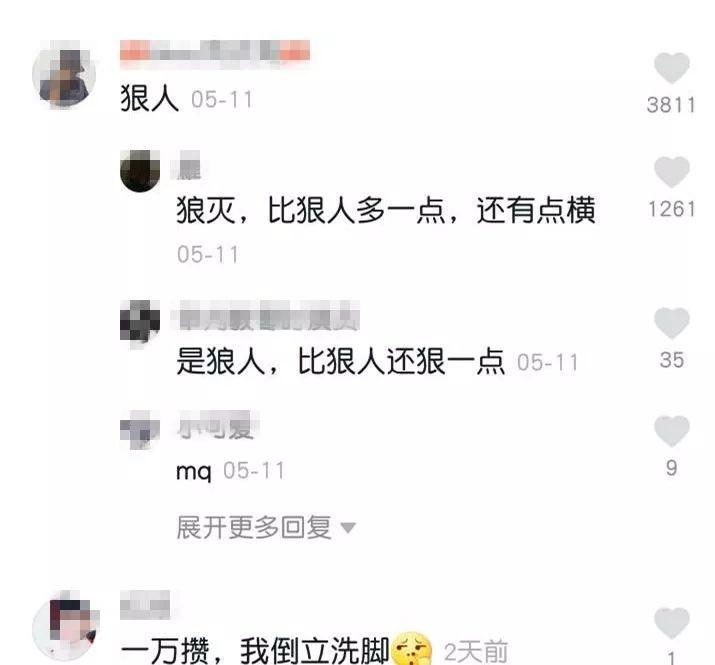Select the reply "是狠人，比狠人还狠一点"
Screen dimensions: 715x665
coord(341,361)
